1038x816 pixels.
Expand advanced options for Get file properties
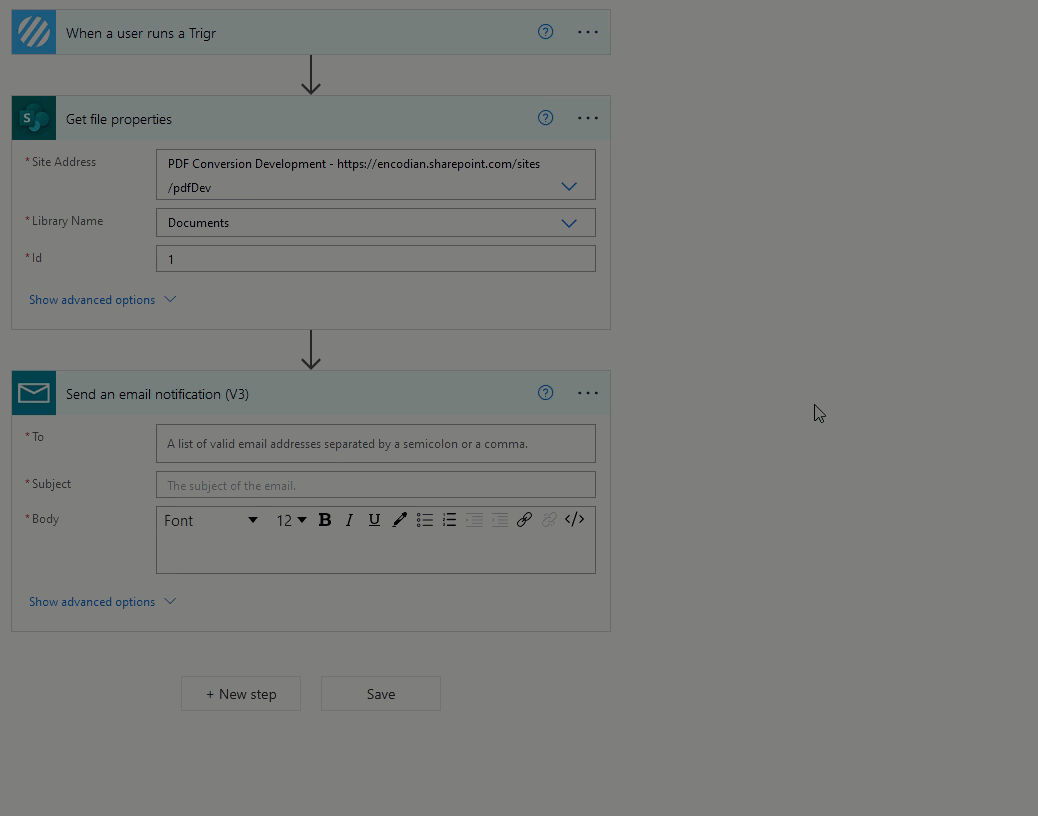(x=102, y=300)
